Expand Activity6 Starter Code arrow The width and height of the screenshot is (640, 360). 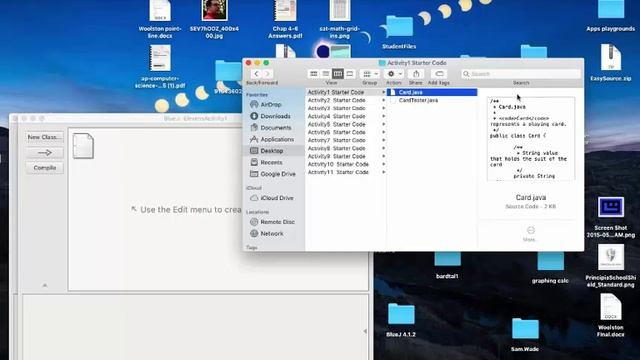pos(383,132)
